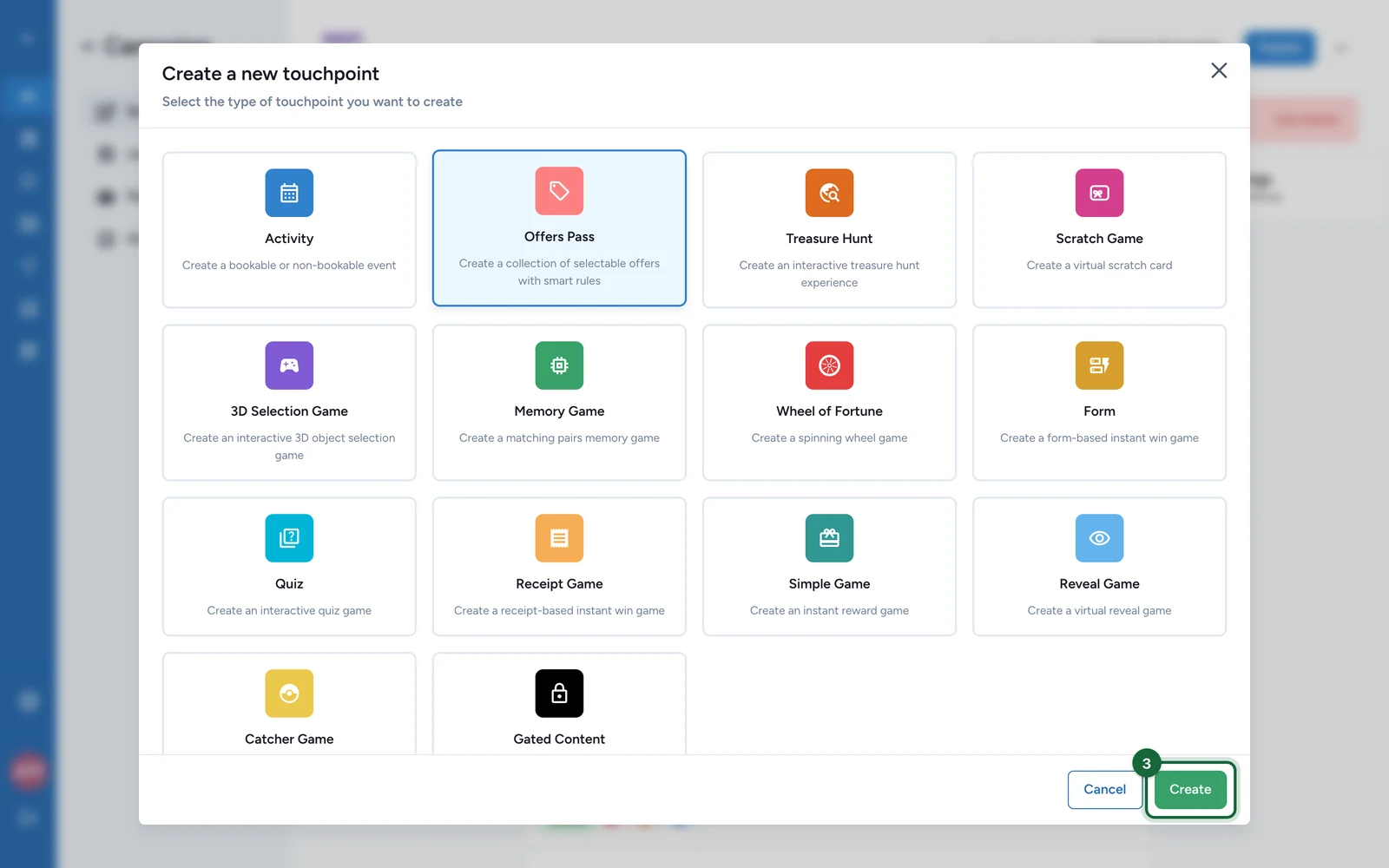Choose the Reveal Game title

(1099, 584)
